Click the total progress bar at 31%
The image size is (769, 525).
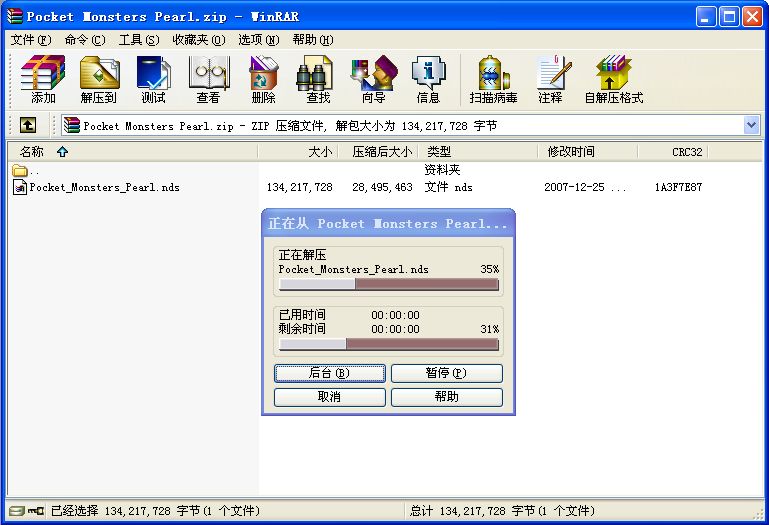[x=388, y=344]
